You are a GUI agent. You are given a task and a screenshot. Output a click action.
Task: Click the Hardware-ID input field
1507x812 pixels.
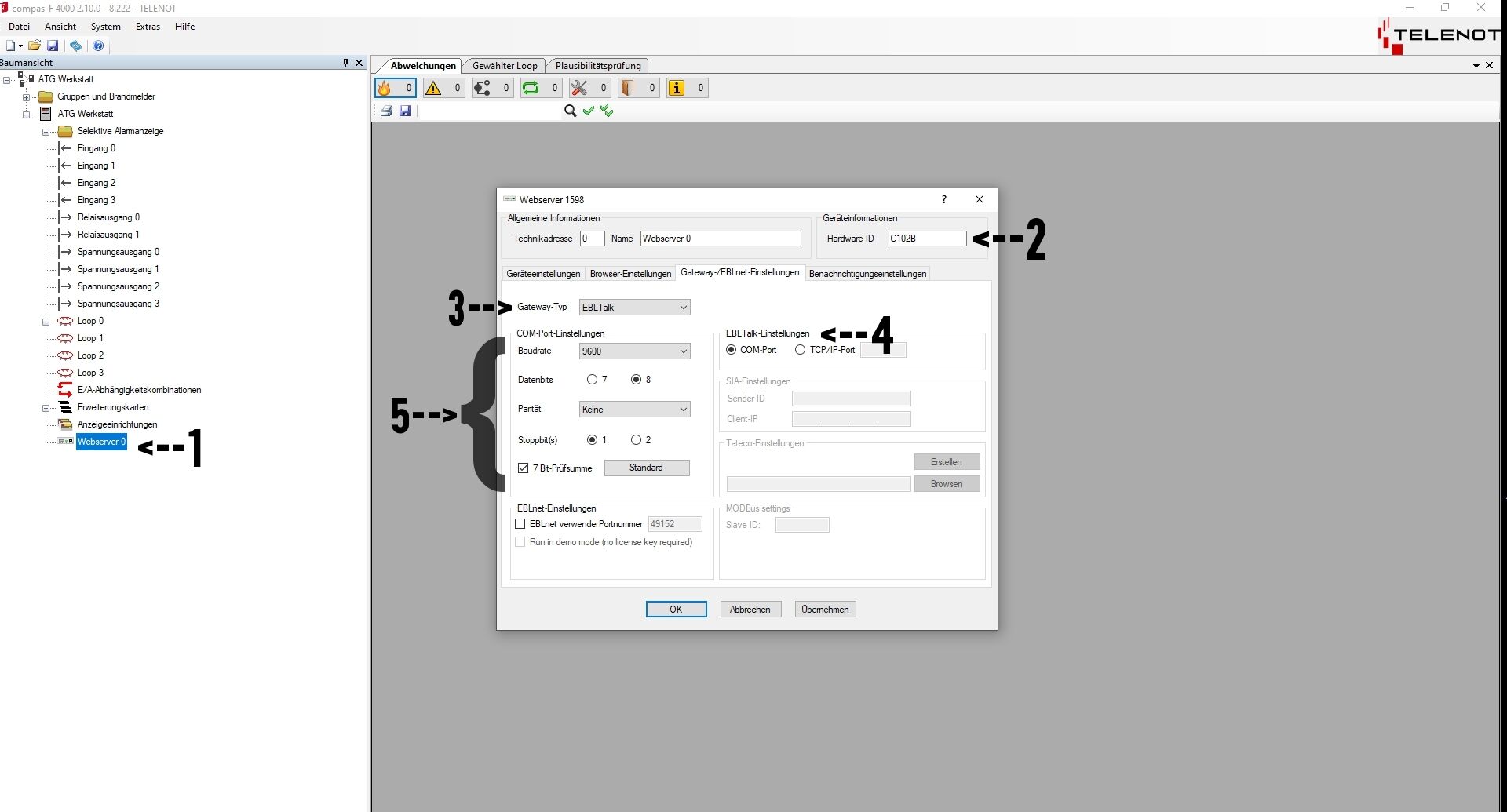pyautogui.click(x=927, y=239)
